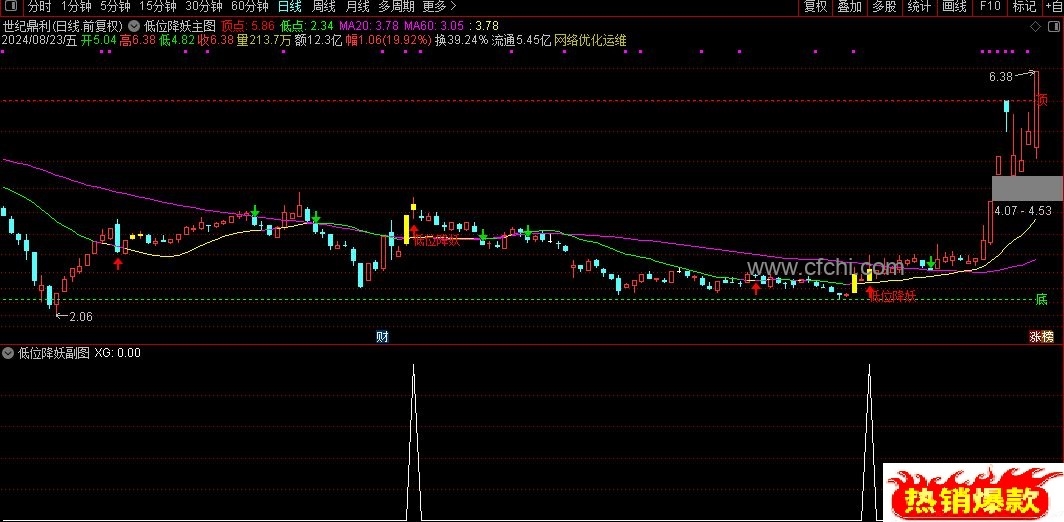Click the 世纪鼎利(日线.前复权) stock title
1064x522 pixels.
[62, 26]
